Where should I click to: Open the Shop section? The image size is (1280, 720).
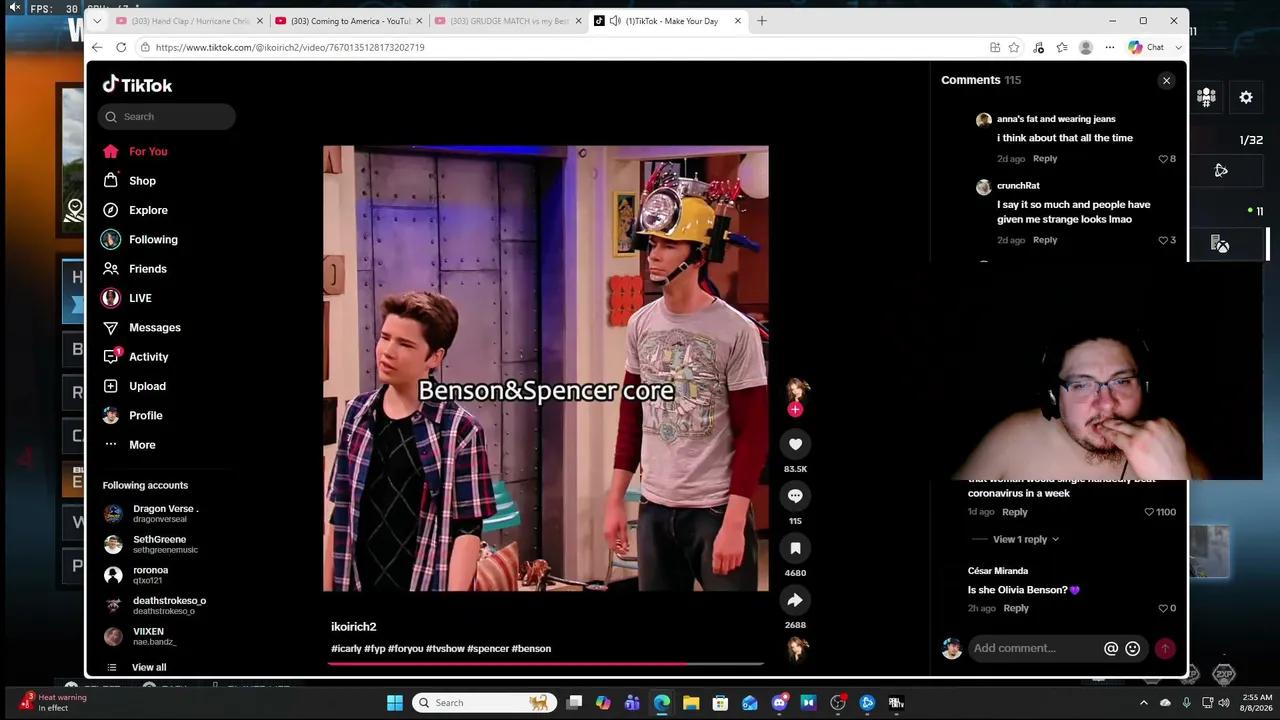tap(142, 181)
